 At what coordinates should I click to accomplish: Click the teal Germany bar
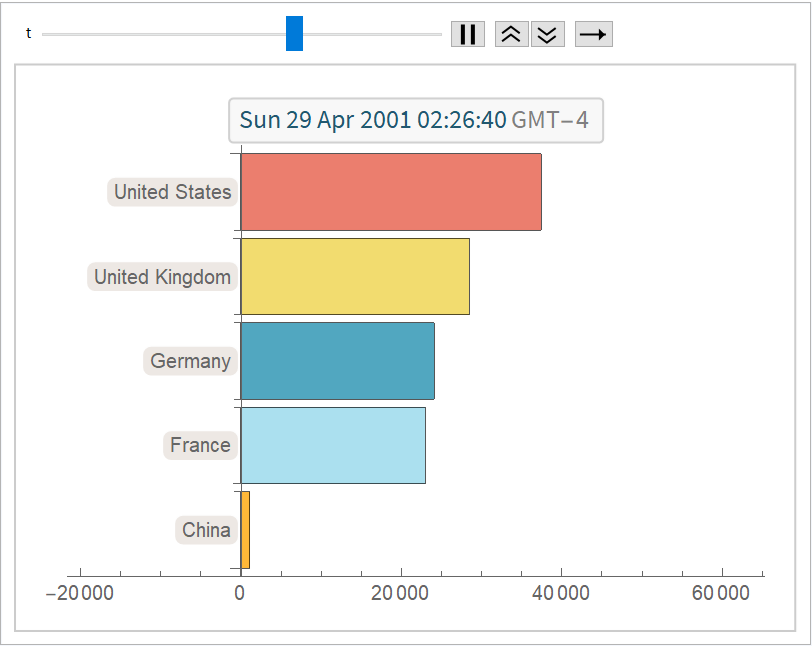(337, 361)
